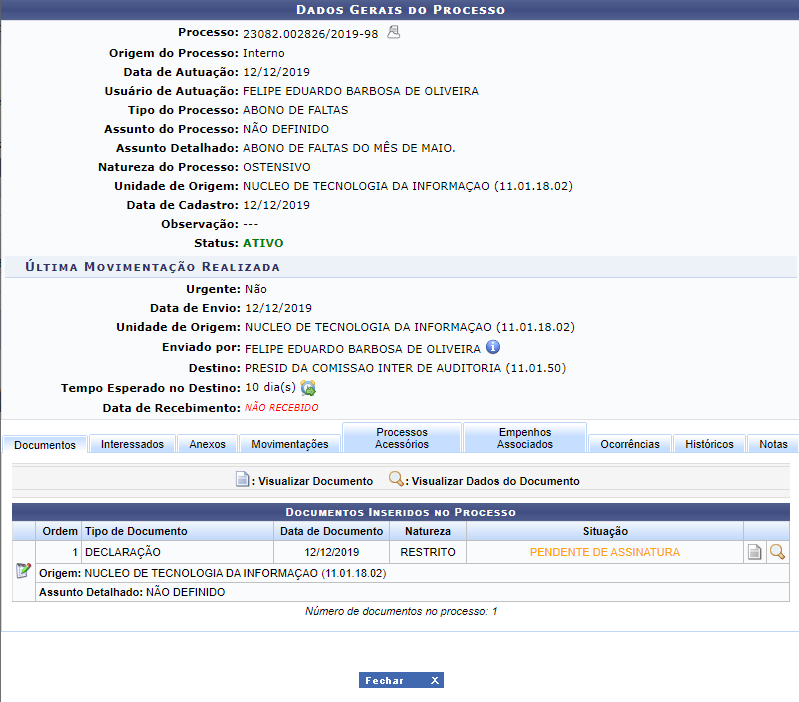The height and width of the screenshot is (702, 799).
Task: Click the clock icon next to 10 dia(s)
Action: (308, 388)
